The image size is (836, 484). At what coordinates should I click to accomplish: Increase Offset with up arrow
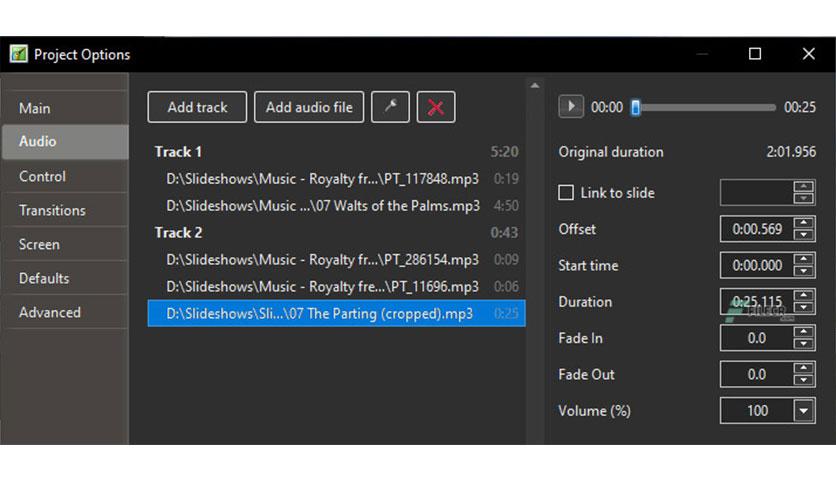coord(803,223)
